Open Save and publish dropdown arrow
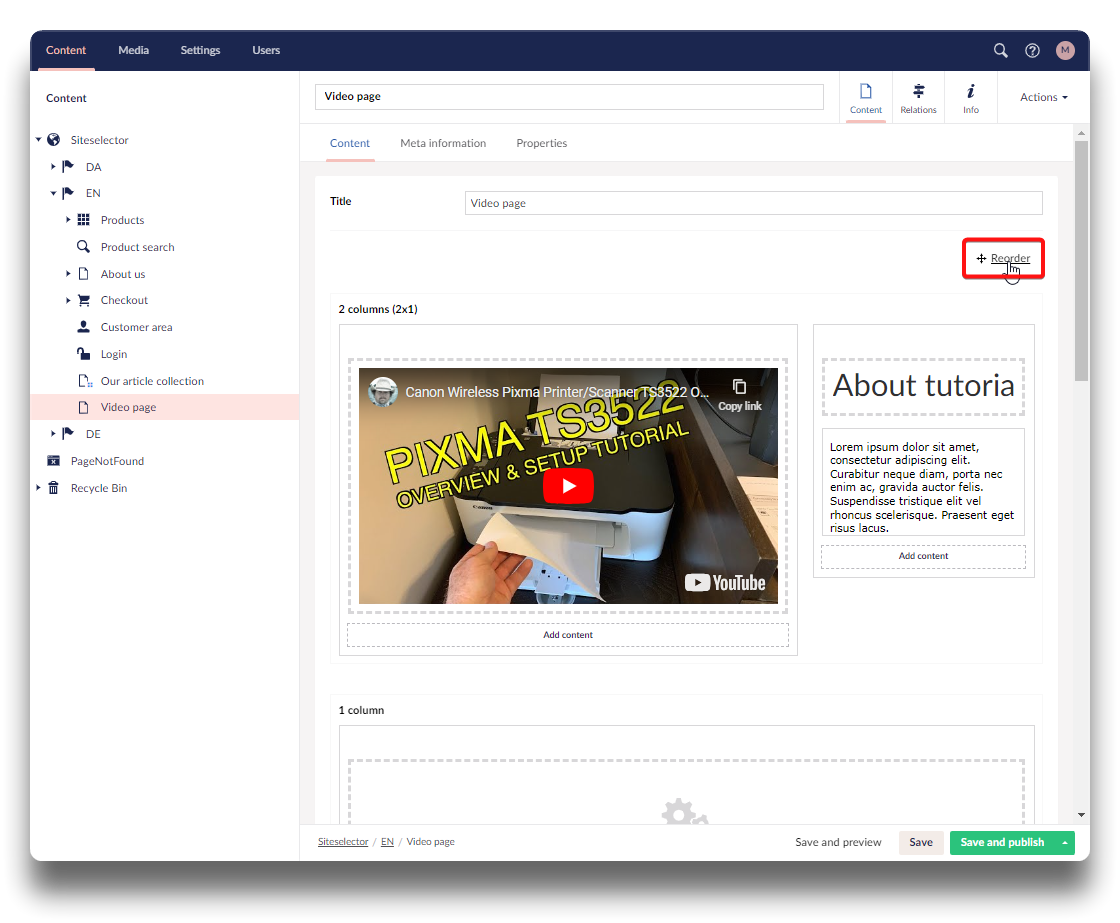Viewport: 1120px width, 923px height. click(1065, 843)
